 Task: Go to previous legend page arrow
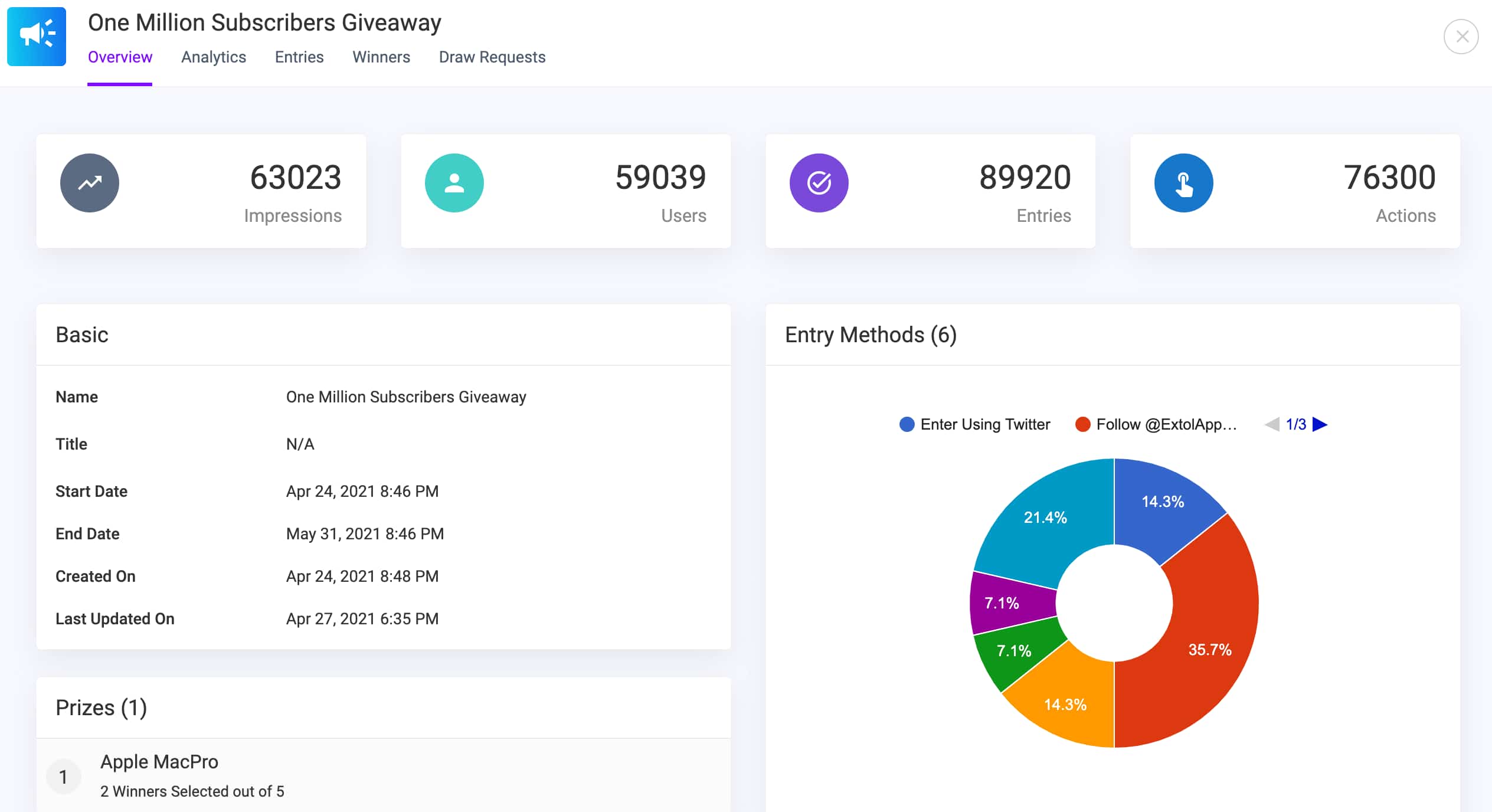[1272, 424]
